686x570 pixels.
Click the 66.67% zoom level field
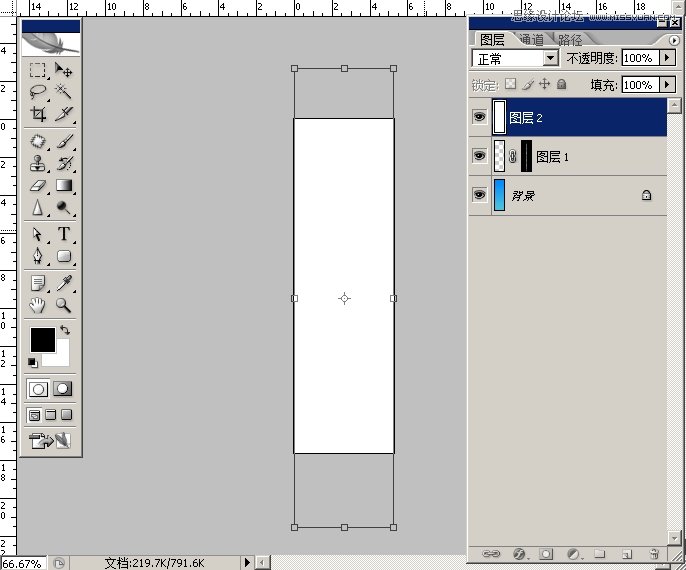pyautogui.click(x=23, y=563)
